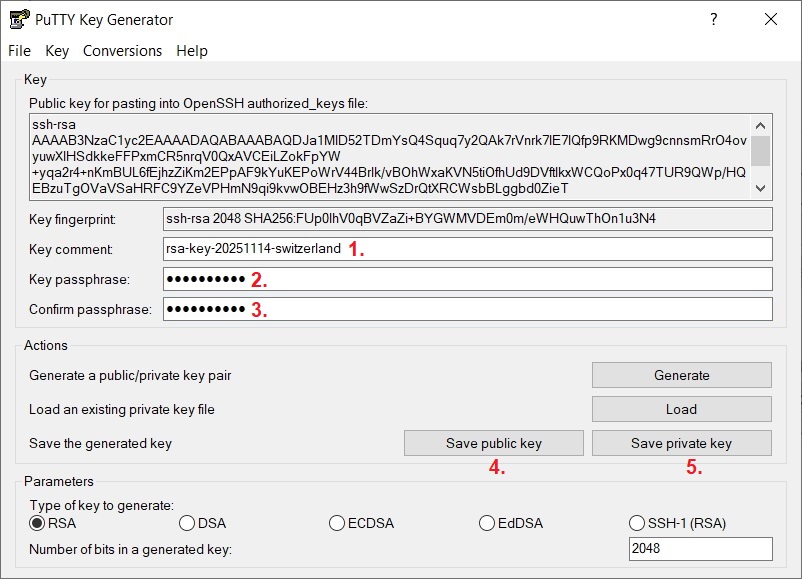Click the Save private key button
This screenshot has width=802, height=579.
tap(681, 443)
